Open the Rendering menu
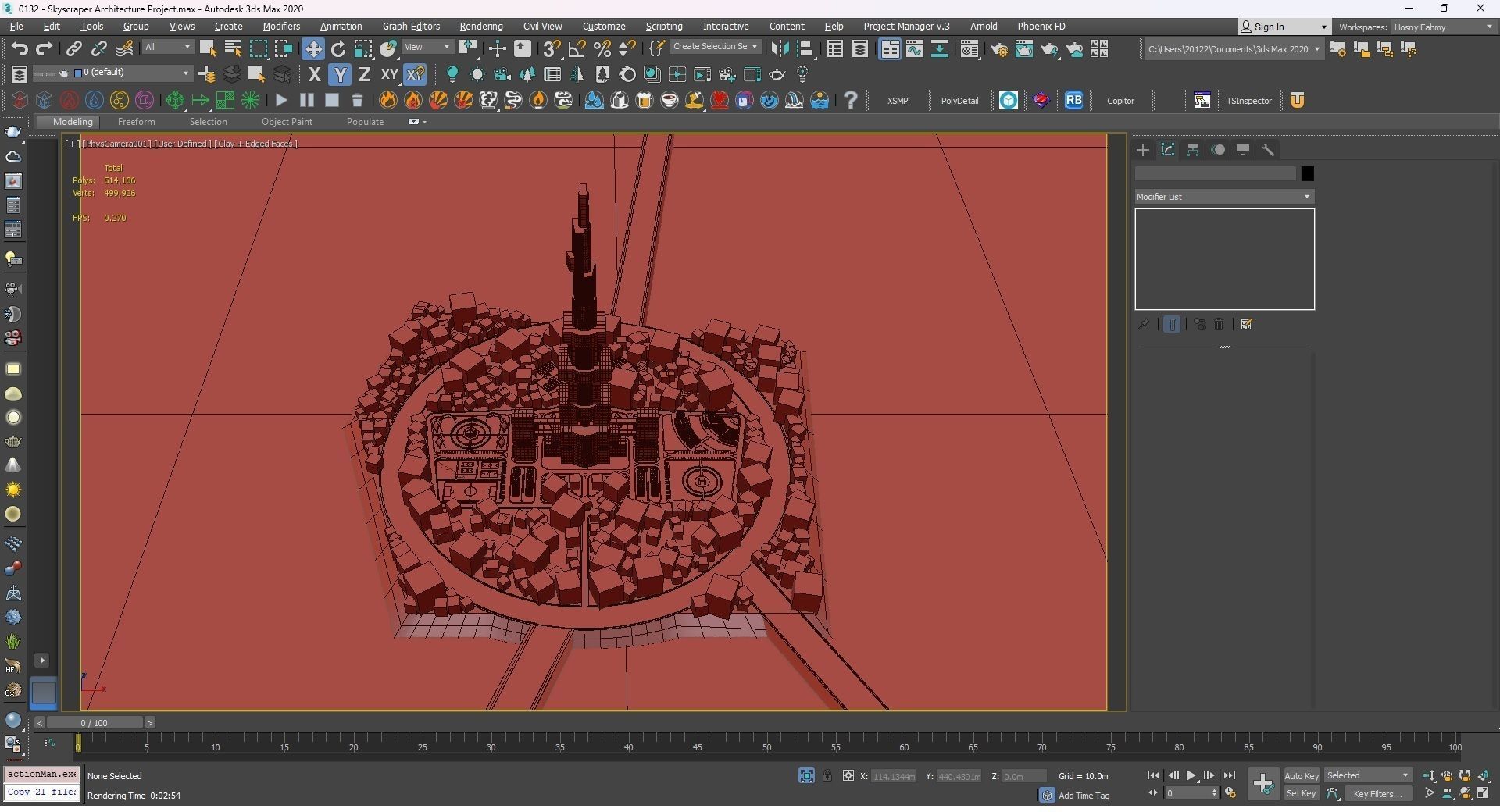The height and width of the screenshot is (812, 1500). point(480,27)
